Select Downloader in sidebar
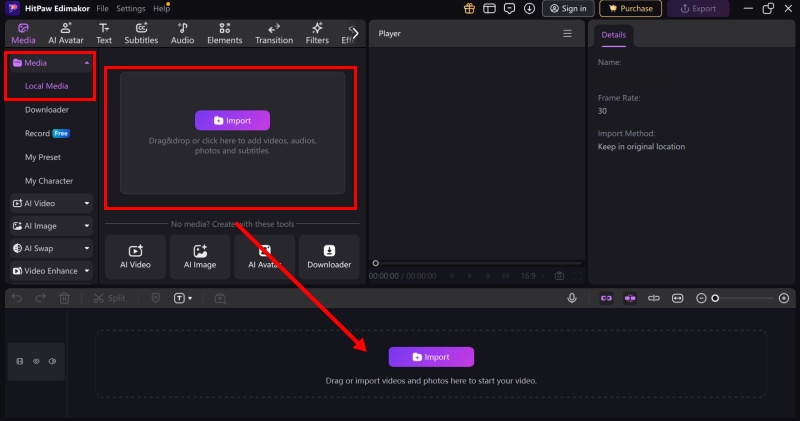The width and height of the screenshot is (800, 421). tap(47, 110)
